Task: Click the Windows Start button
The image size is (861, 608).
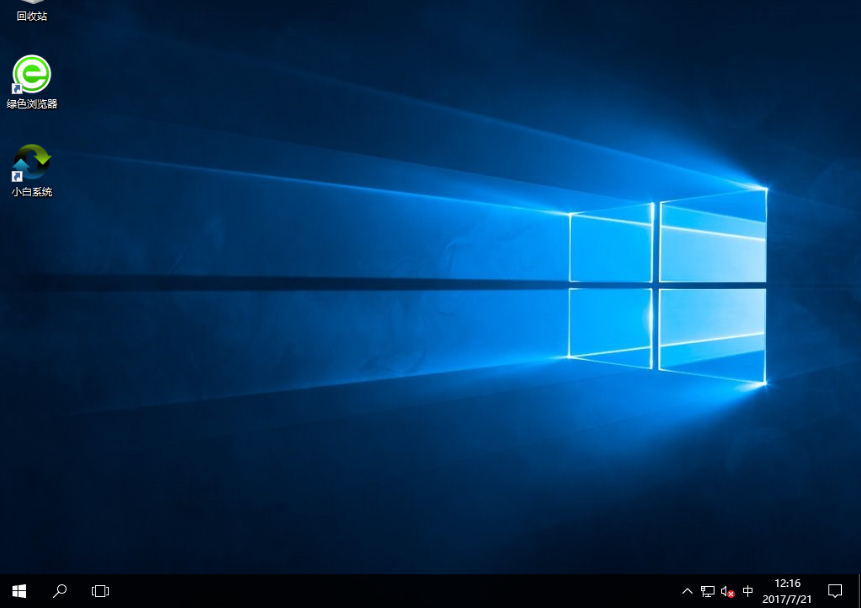Action: click(19, 590)
